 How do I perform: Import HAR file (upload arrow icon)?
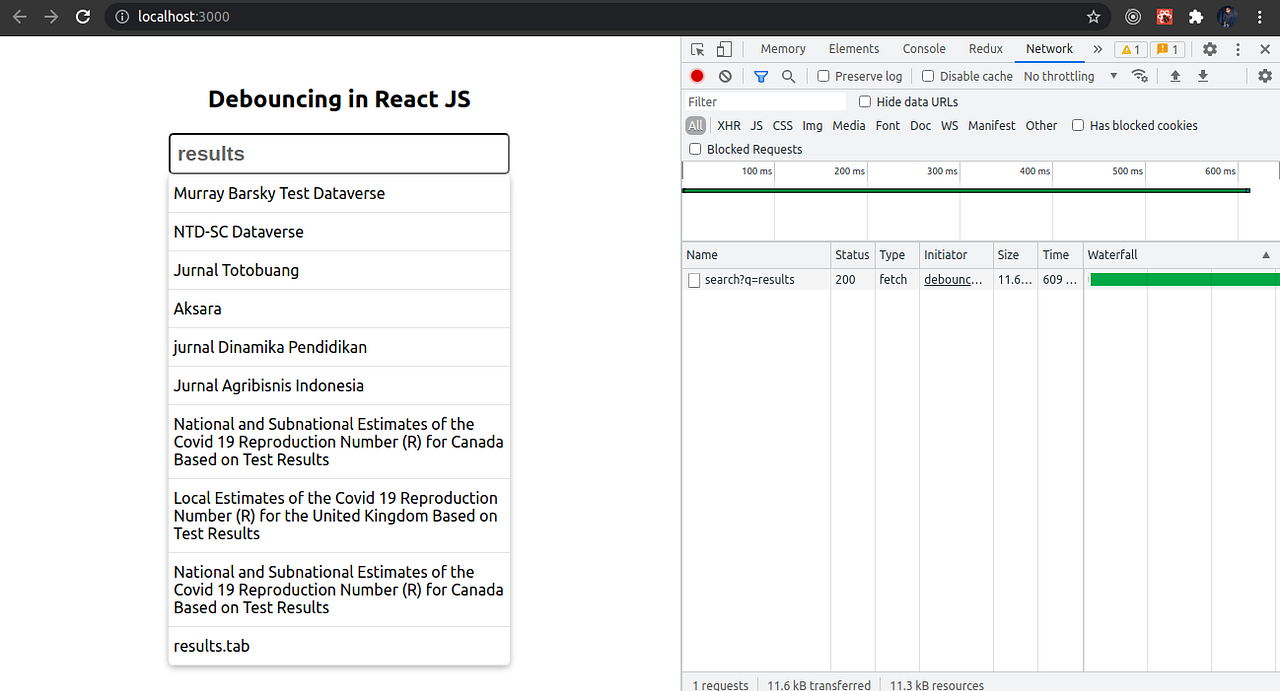pos(1175,76)
